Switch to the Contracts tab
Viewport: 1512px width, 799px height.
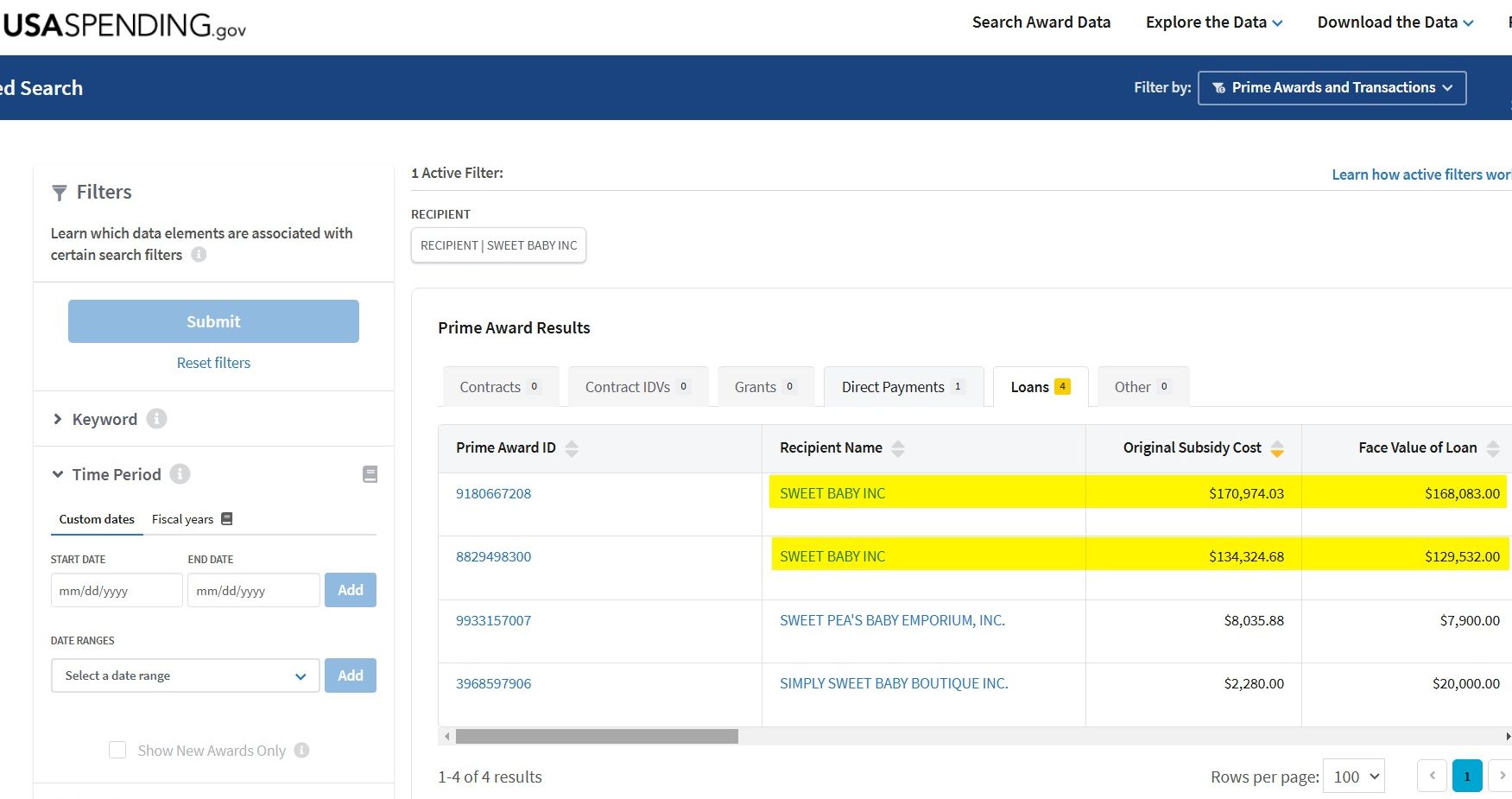click(x=501, y=387)
